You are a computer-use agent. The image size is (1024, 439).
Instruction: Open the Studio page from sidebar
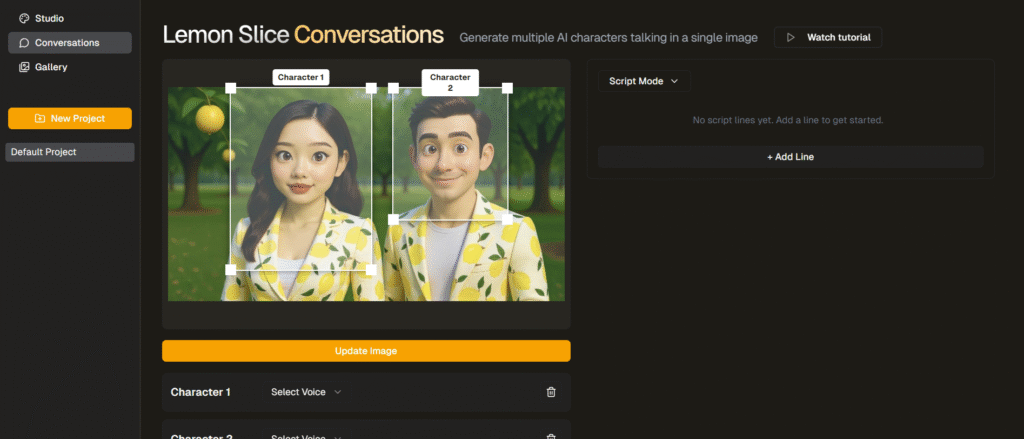(49, 18)
